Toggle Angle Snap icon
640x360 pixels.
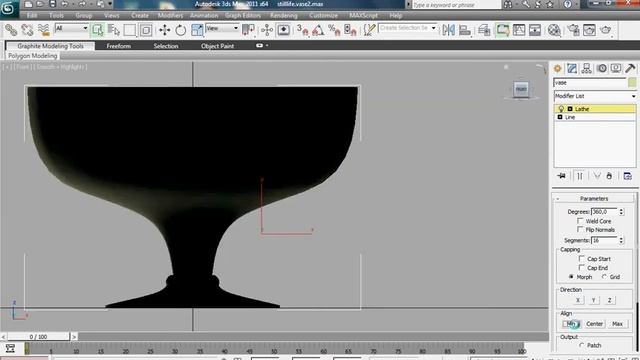point(318,30)
